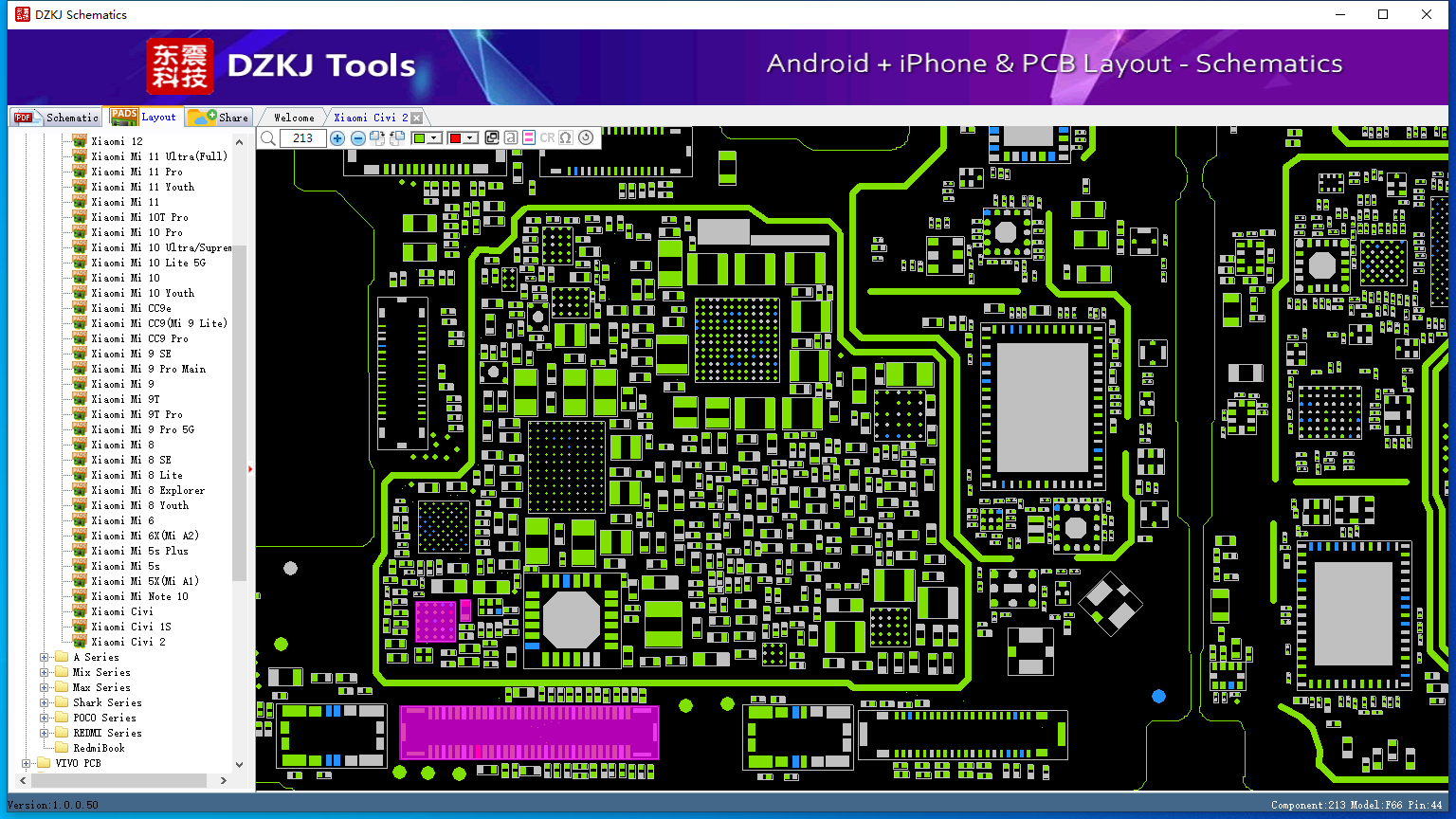Expand the VIVO PCB folder

[x=26, y=763]
